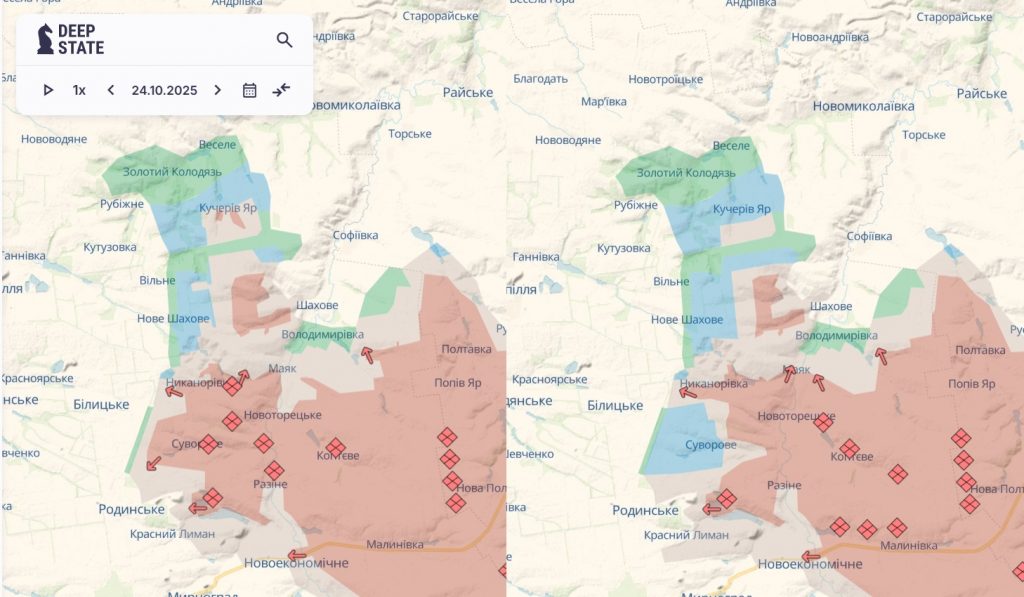Open the map search magnifier
This screenshot has width=1024, height=597.
[285, 40]
